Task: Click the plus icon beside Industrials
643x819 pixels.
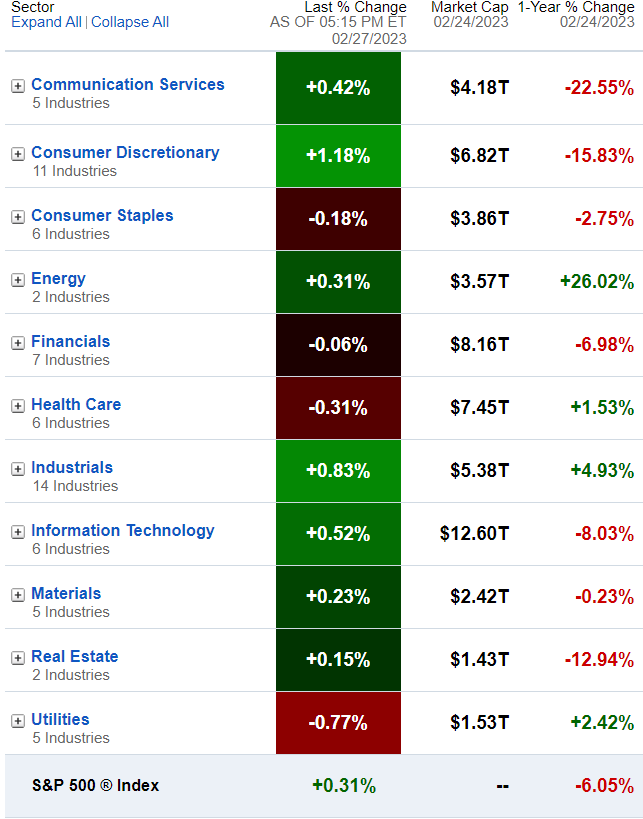Action: tap(17, 469)
